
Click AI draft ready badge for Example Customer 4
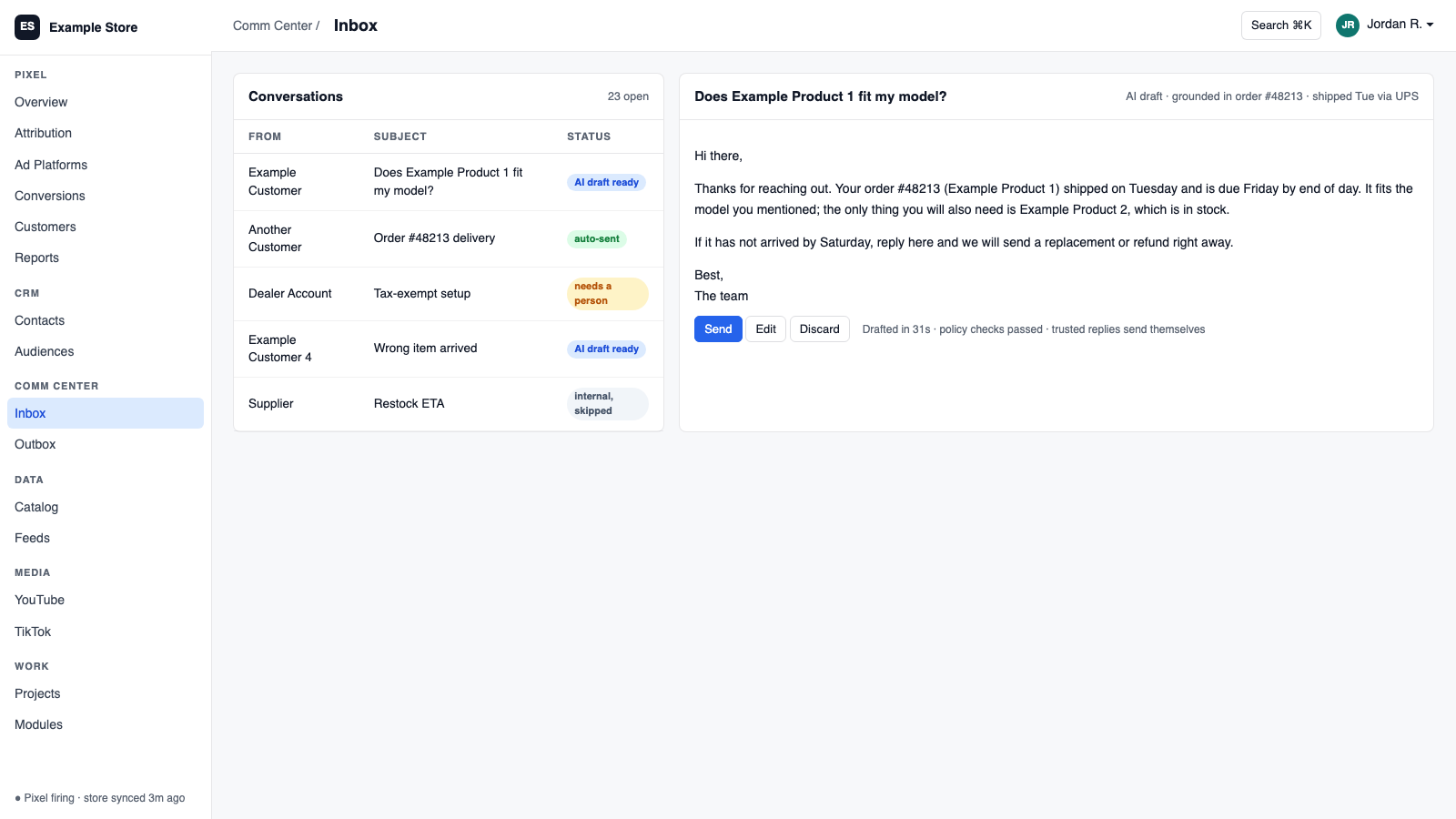point(606,349)
